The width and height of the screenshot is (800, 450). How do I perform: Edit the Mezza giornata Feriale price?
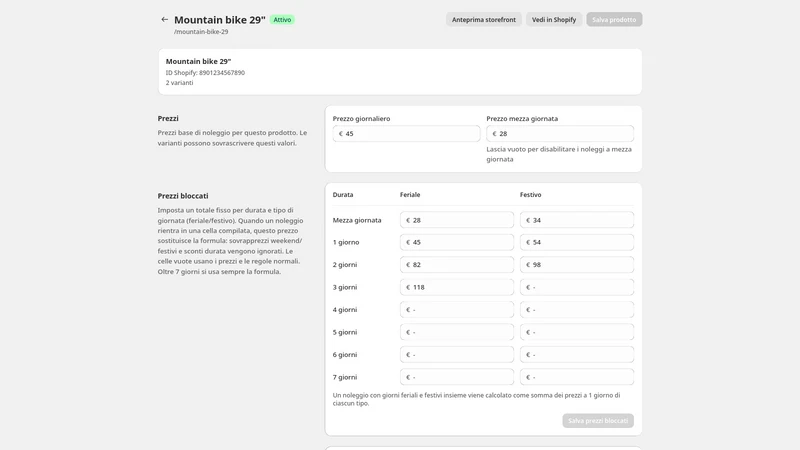[457, 220]
